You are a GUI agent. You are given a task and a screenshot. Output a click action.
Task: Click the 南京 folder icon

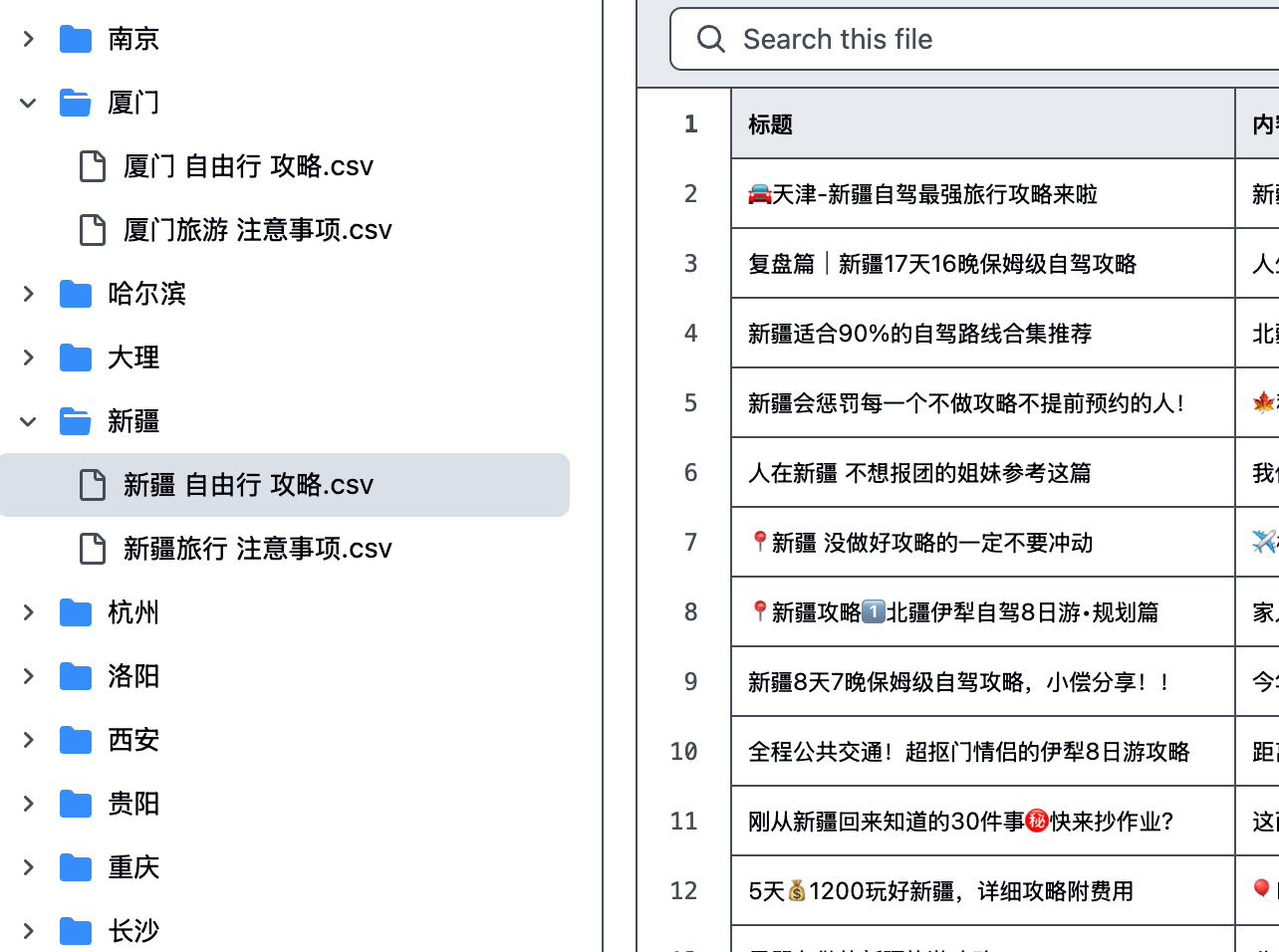76,39
